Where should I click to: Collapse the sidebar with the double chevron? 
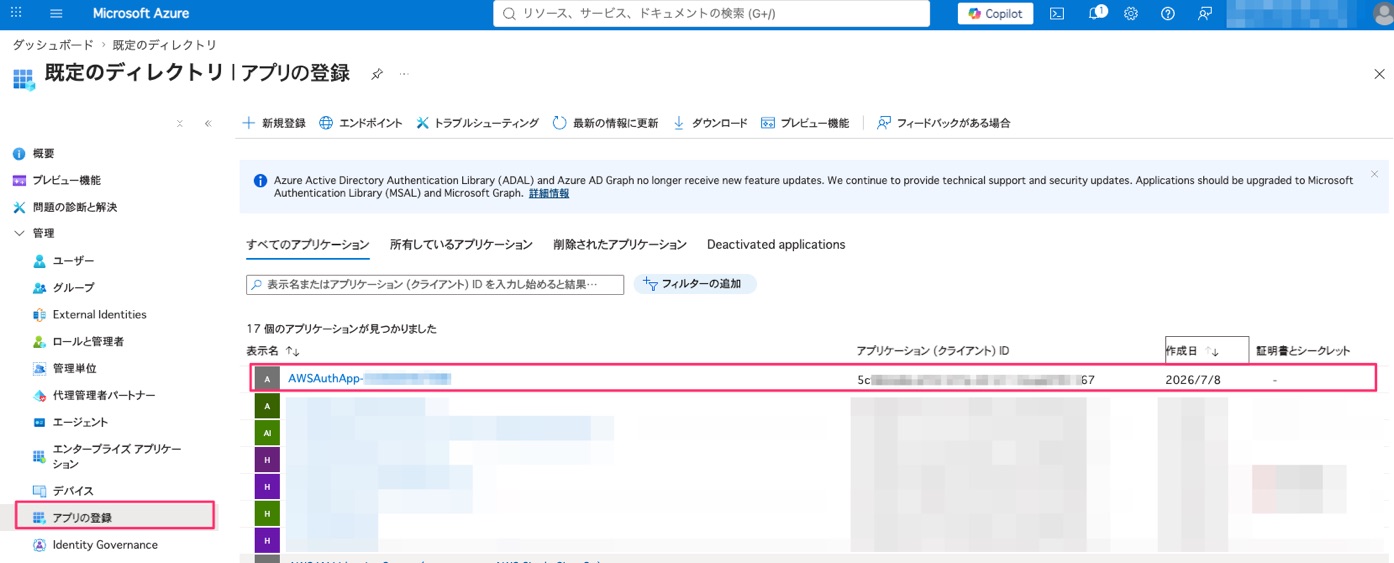pos(208,124)
